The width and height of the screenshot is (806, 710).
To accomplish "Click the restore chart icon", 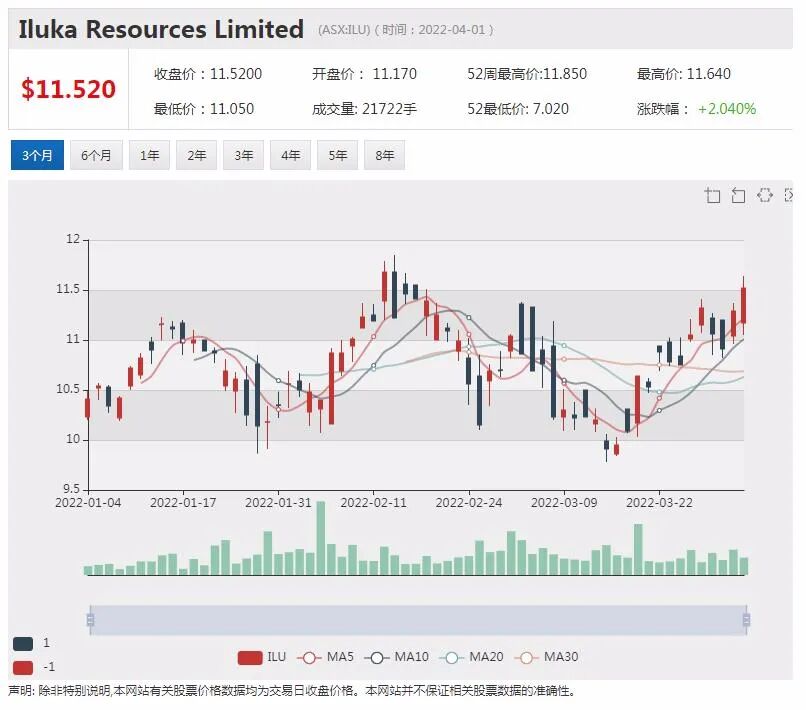I will pos(765,195).
